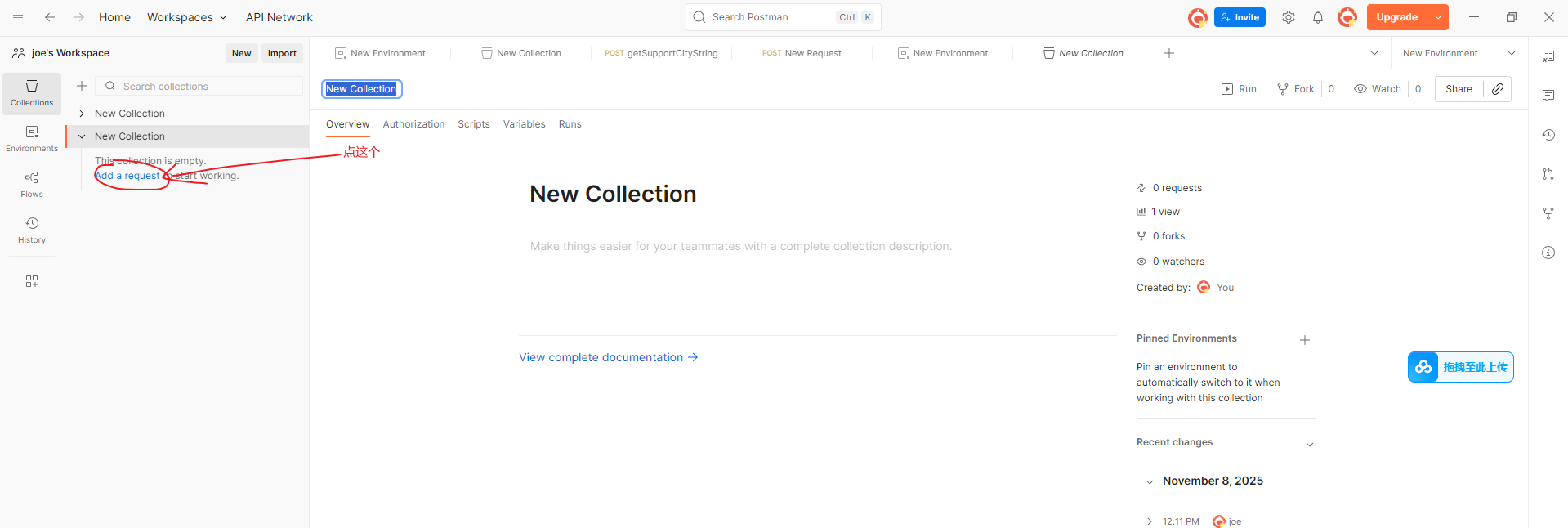Click the Upgrade button
The width and height of the screenshot is (1568, 528).
click(x=1396, y=17)
